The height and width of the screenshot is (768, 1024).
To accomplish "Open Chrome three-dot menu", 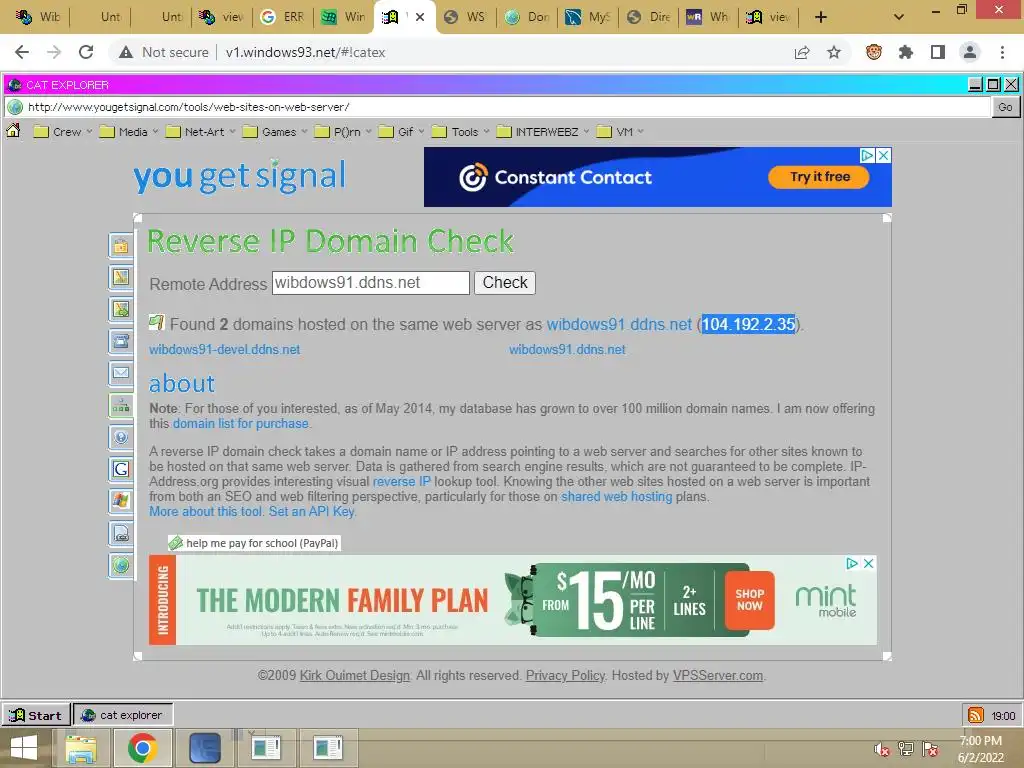I will (1002, 52).
